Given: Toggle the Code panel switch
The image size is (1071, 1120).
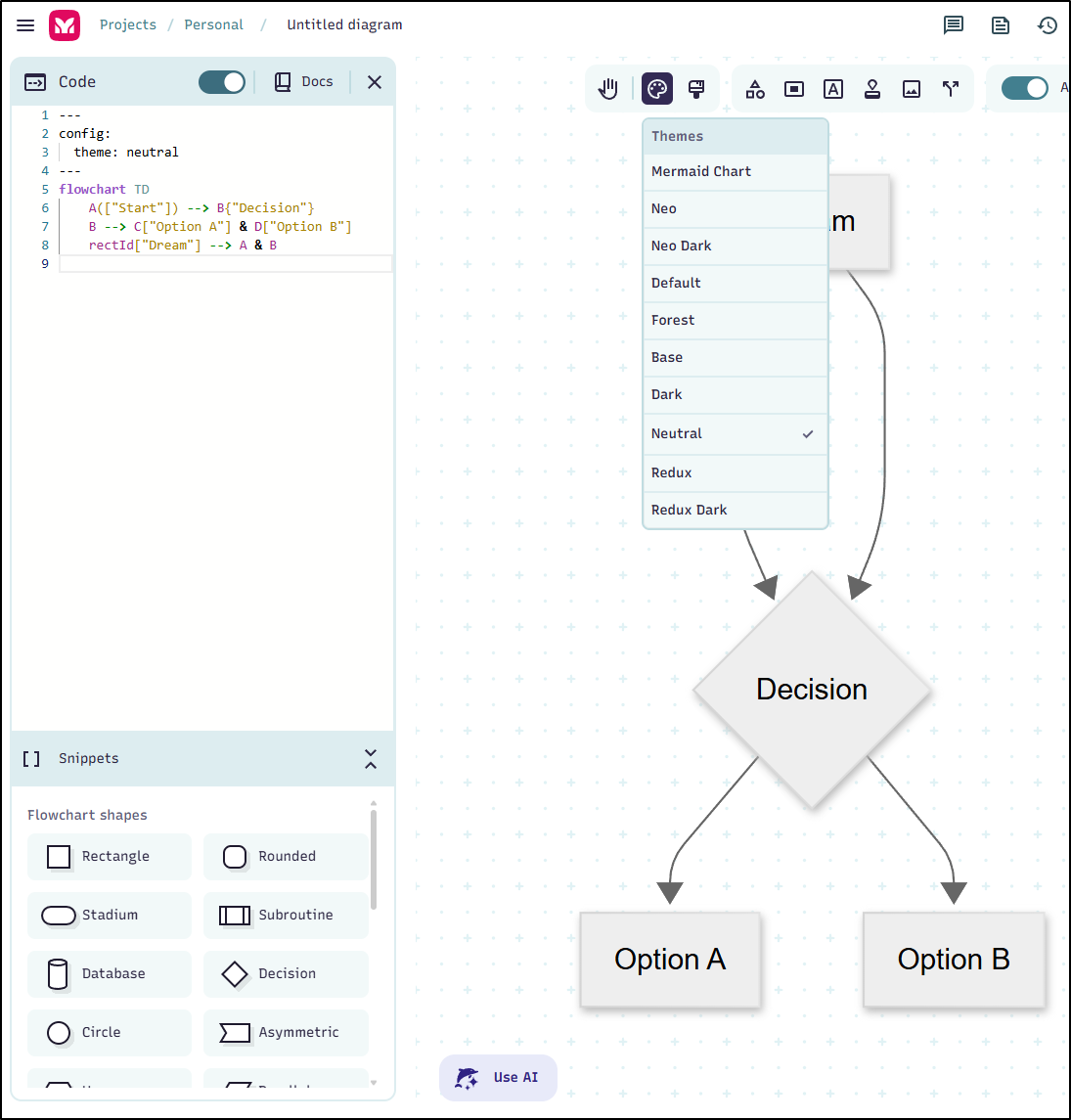Looking at the screenshot, I should 222,82.
